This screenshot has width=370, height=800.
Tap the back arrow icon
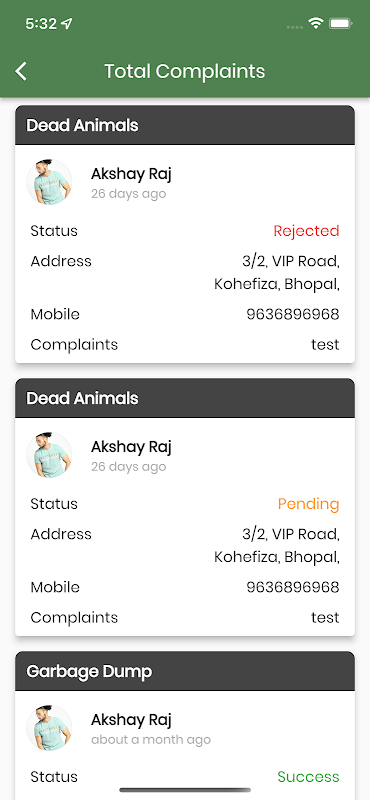tap(21, 71)
